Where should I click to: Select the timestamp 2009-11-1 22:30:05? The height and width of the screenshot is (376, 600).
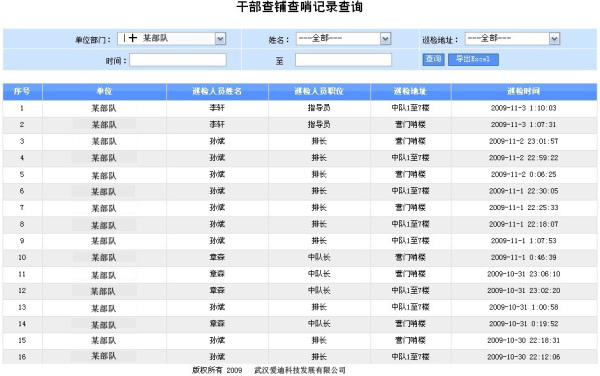(523, 191)
